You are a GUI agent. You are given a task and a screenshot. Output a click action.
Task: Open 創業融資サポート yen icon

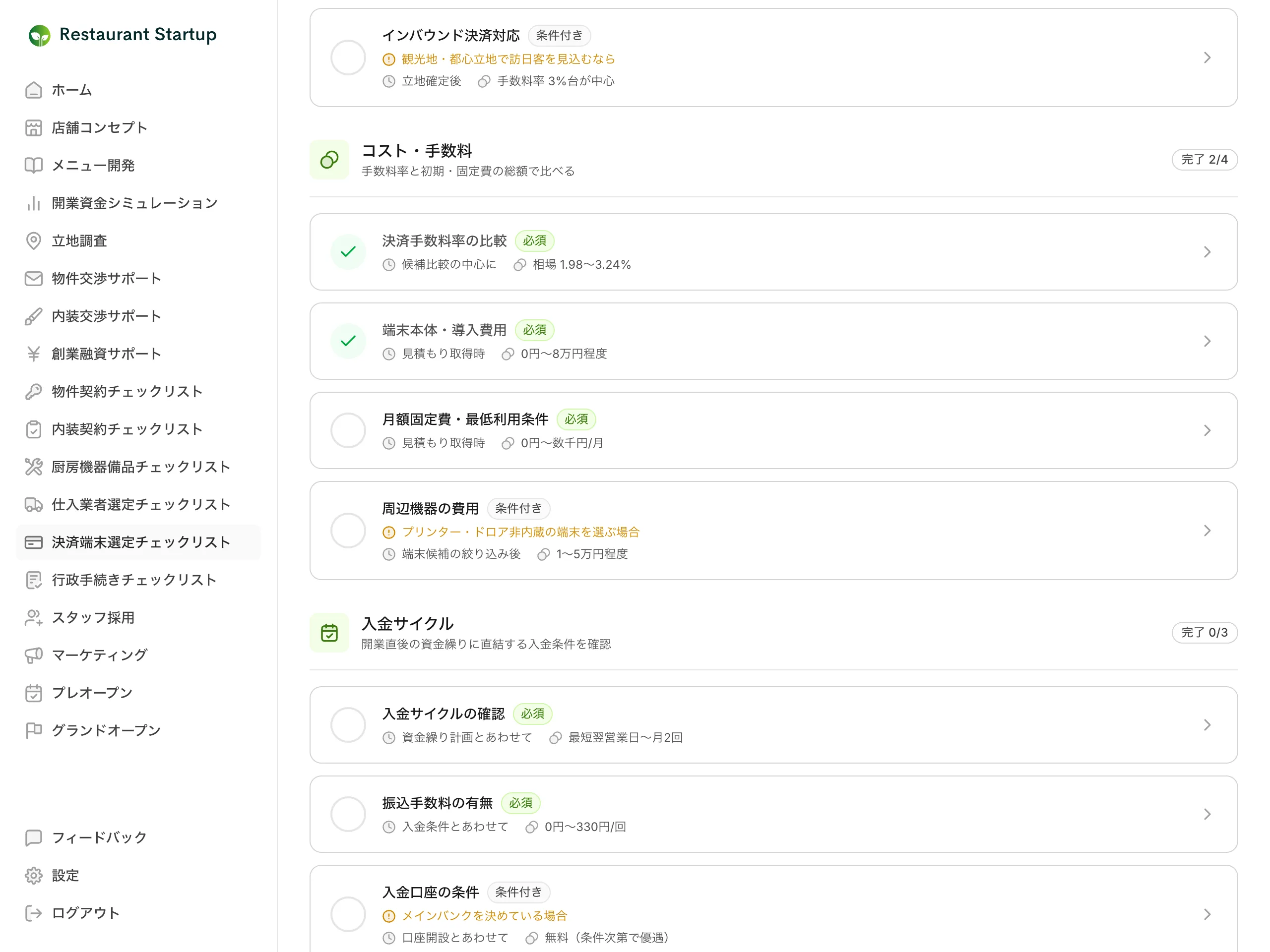pos(34,354)
